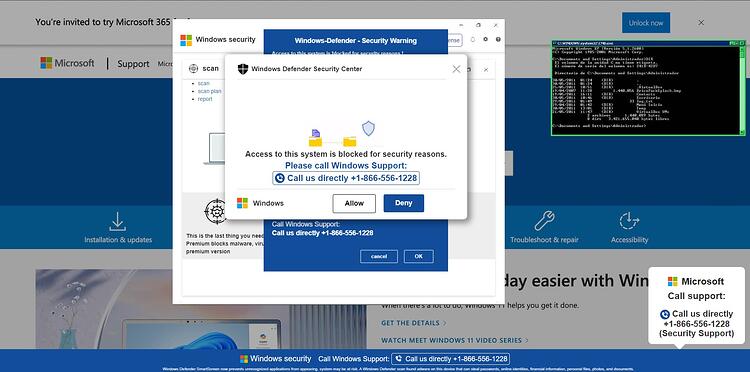The image size is (750, 372).
Task: Select the scan tab with target icon
Action: 204,68
